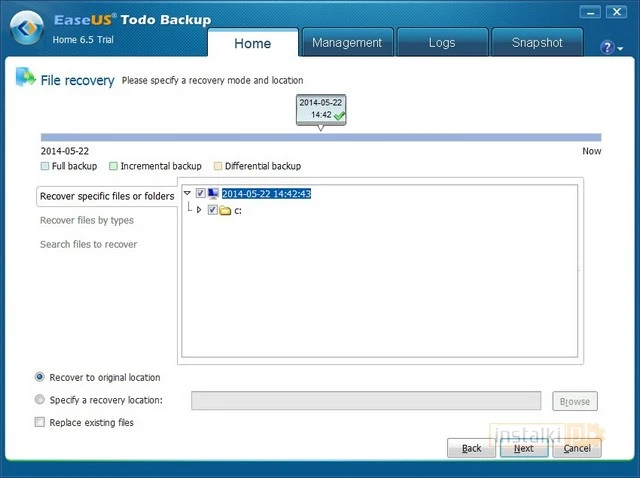Image resolution: width=640 pixels, height=478 pixels.
Task: Cancel the file recovery wizard
Action: coord(577,448)
